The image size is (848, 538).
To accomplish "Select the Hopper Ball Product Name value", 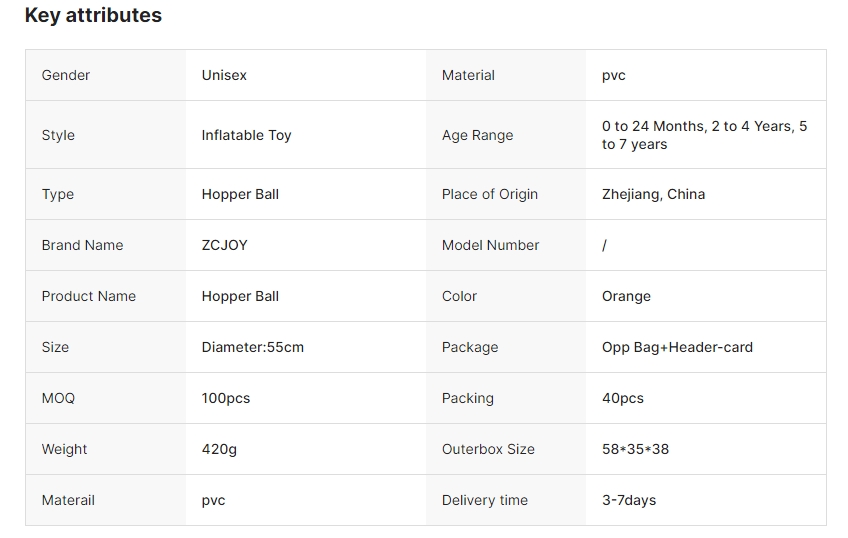I will click(x=240, y=296).
